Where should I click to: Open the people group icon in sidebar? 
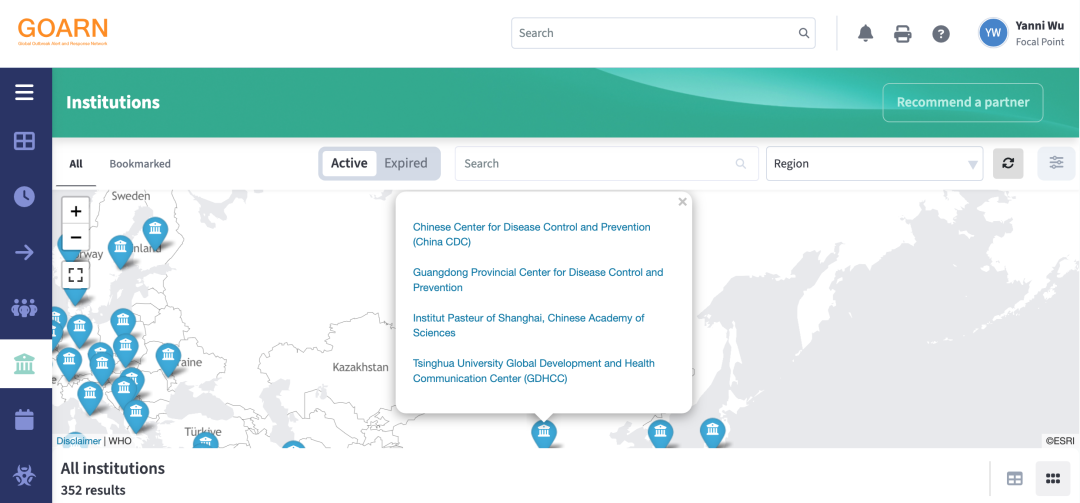click(x=24, y=307)
